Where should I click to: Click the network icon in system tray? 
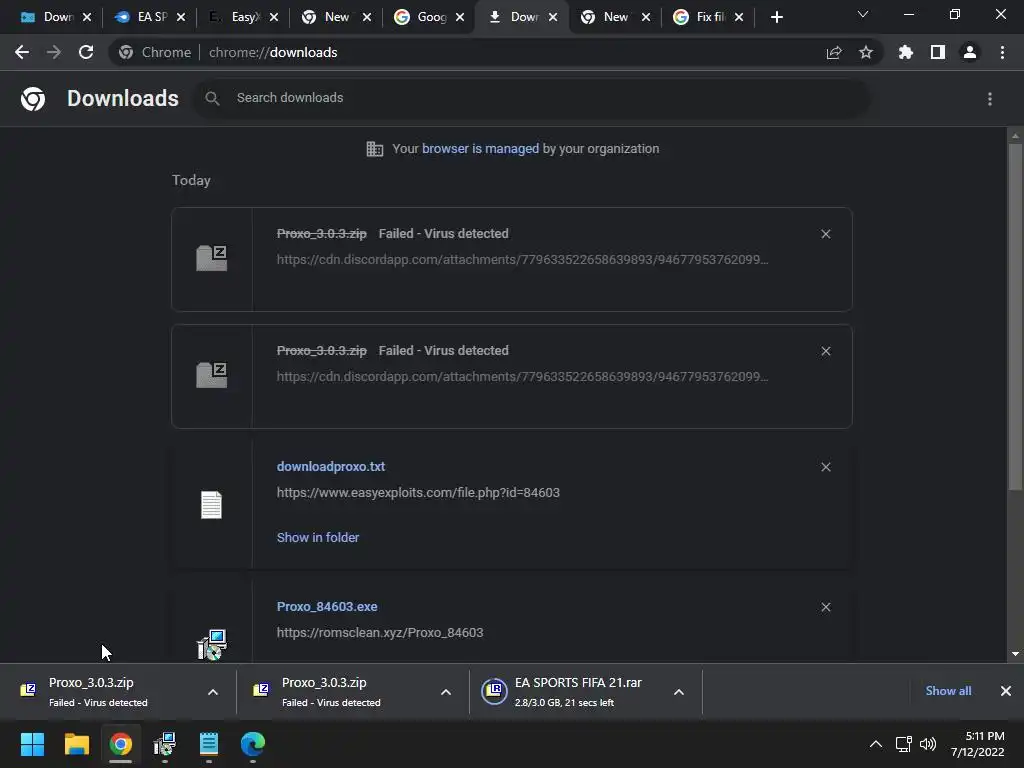903,744
